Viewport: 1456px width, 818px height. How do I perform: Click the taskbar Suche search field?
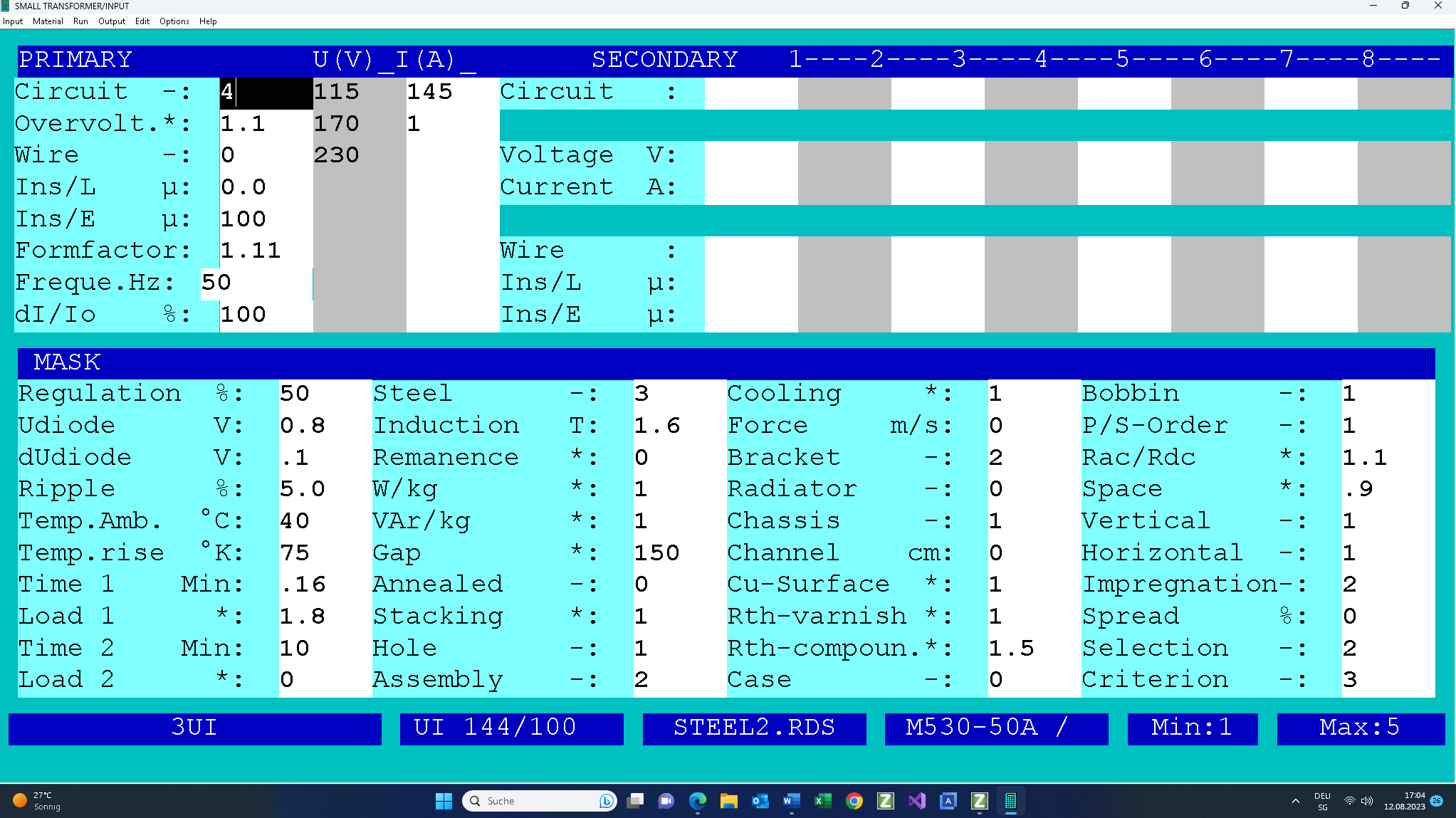coord(540,801)
